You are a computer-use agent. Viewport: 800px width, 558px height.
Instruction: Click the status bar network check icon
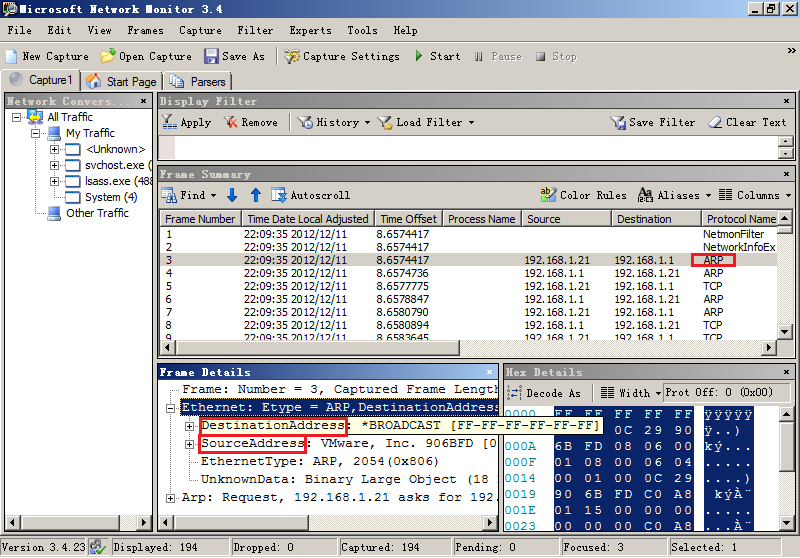[97, 547]
